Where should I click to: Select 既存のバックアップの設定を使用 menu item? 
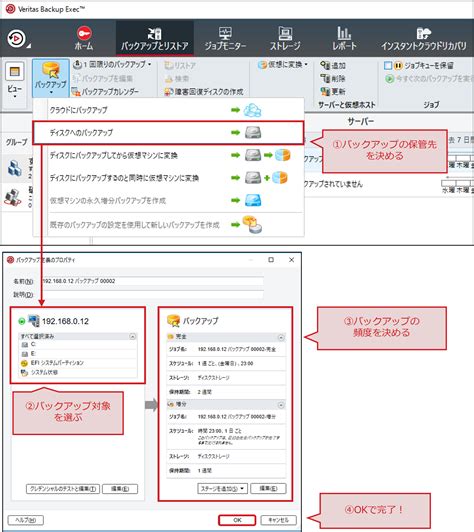click(168, 225)
